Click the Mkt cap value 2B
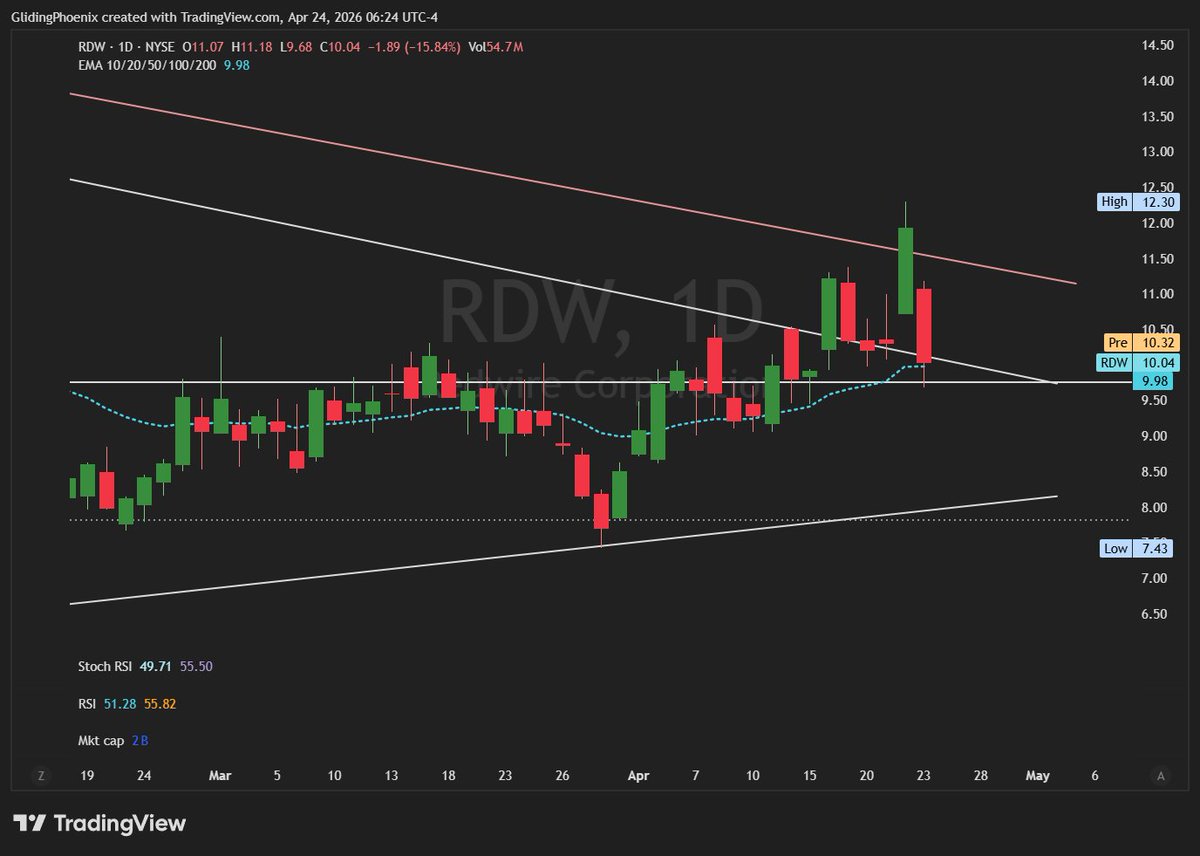This screenshot has width=1200, height=856. pyautogui.click(x=141, y=741)
